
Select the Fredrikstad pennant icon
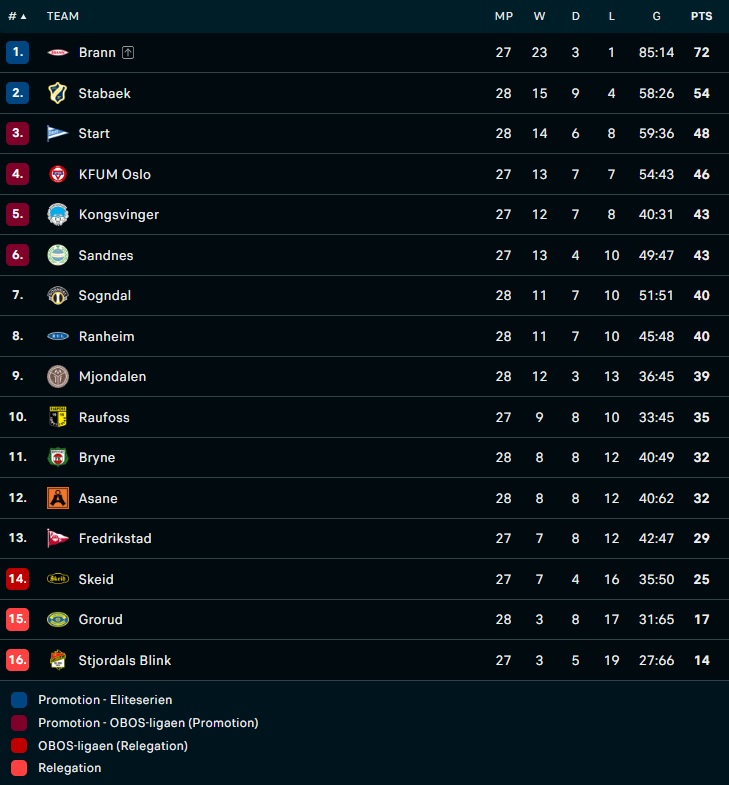tap(58, 538)
